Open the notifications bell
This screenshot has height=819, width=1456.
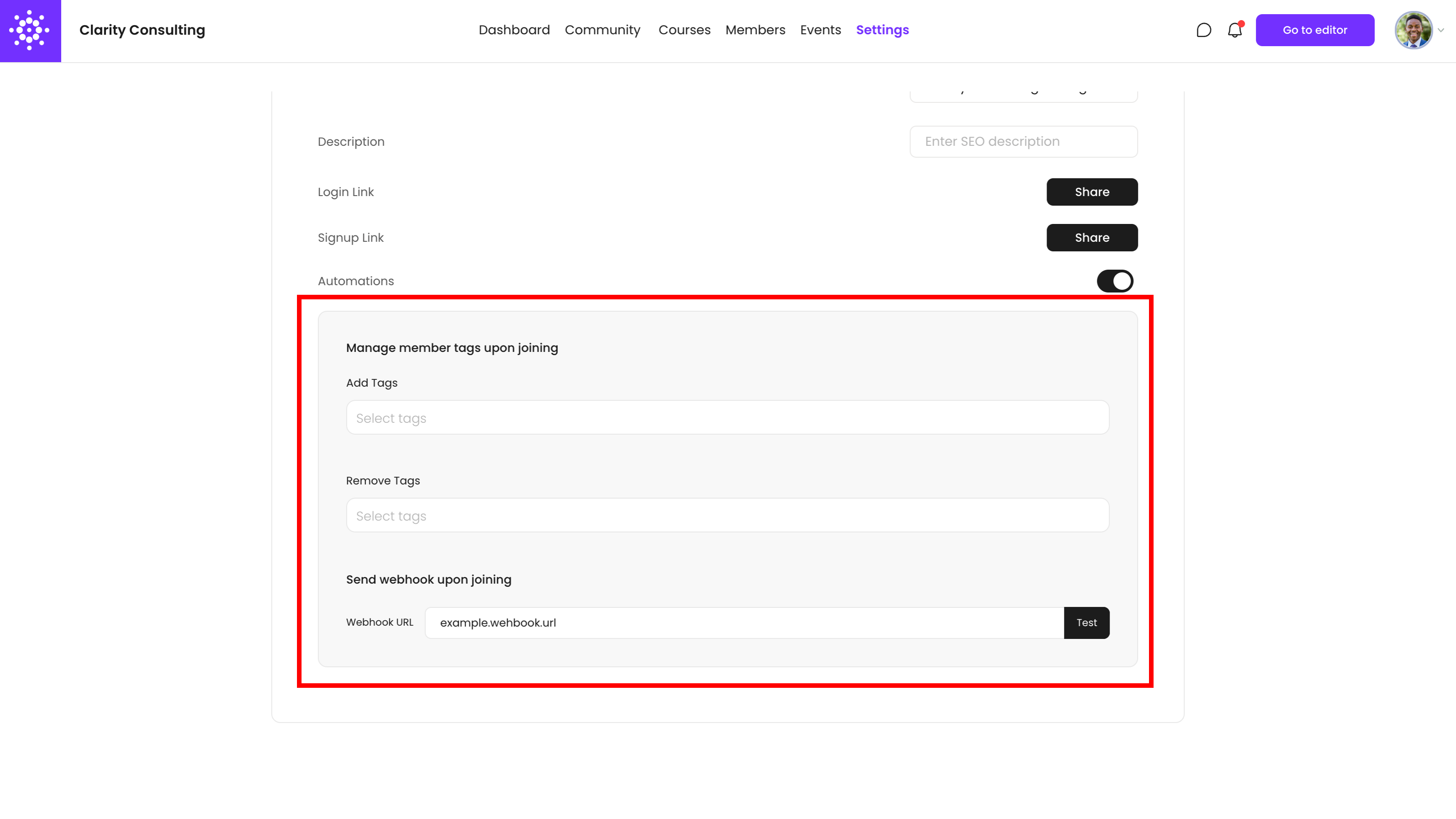[x=1234, y=30]
